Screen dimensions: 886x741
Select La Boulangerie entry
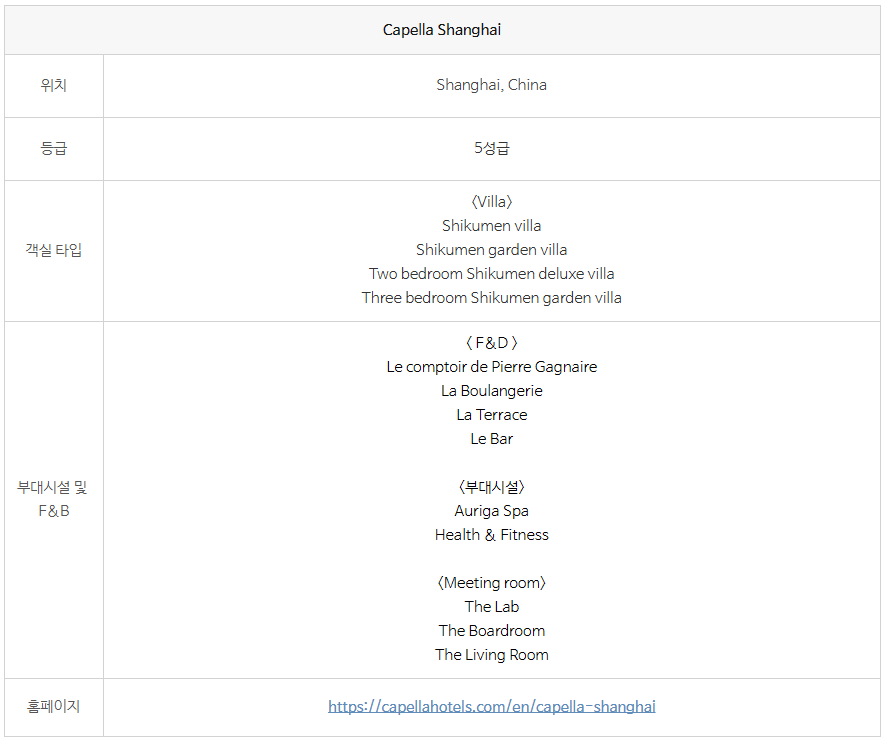[492, 391]
